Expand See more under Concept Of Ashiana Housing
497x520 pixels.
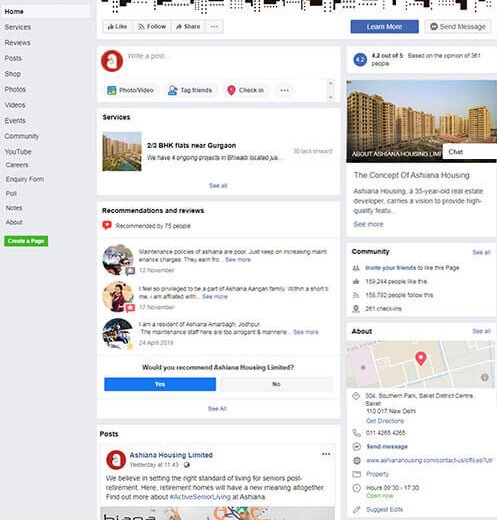click(x=368, y=224)
